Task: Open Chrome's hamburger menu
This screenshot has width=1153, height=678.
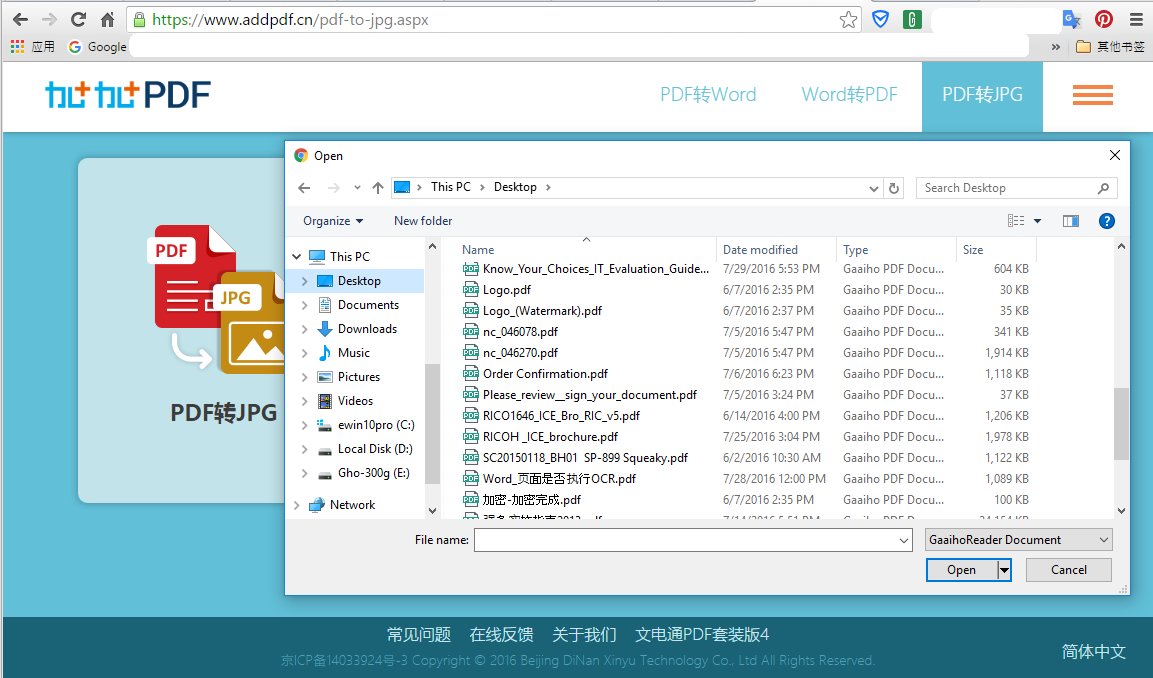Action: pyautogui.click(x=1137, y=18)
